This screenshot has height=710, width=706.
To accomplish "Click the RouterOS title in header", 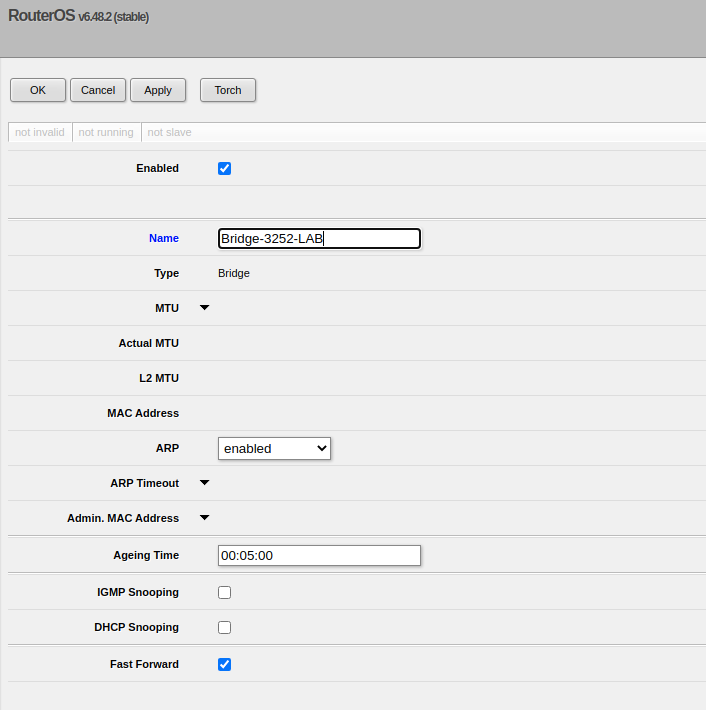I will pyautogui.click(x=41, y=16).
